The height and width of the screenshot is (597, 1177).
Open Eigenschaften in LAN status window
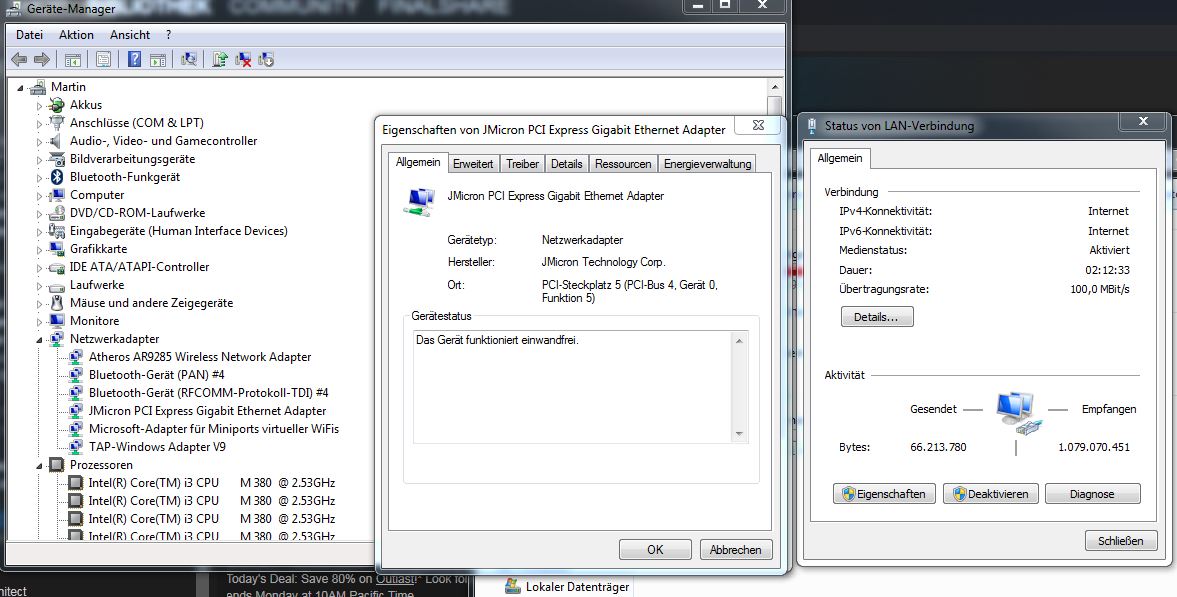[884, 494]
